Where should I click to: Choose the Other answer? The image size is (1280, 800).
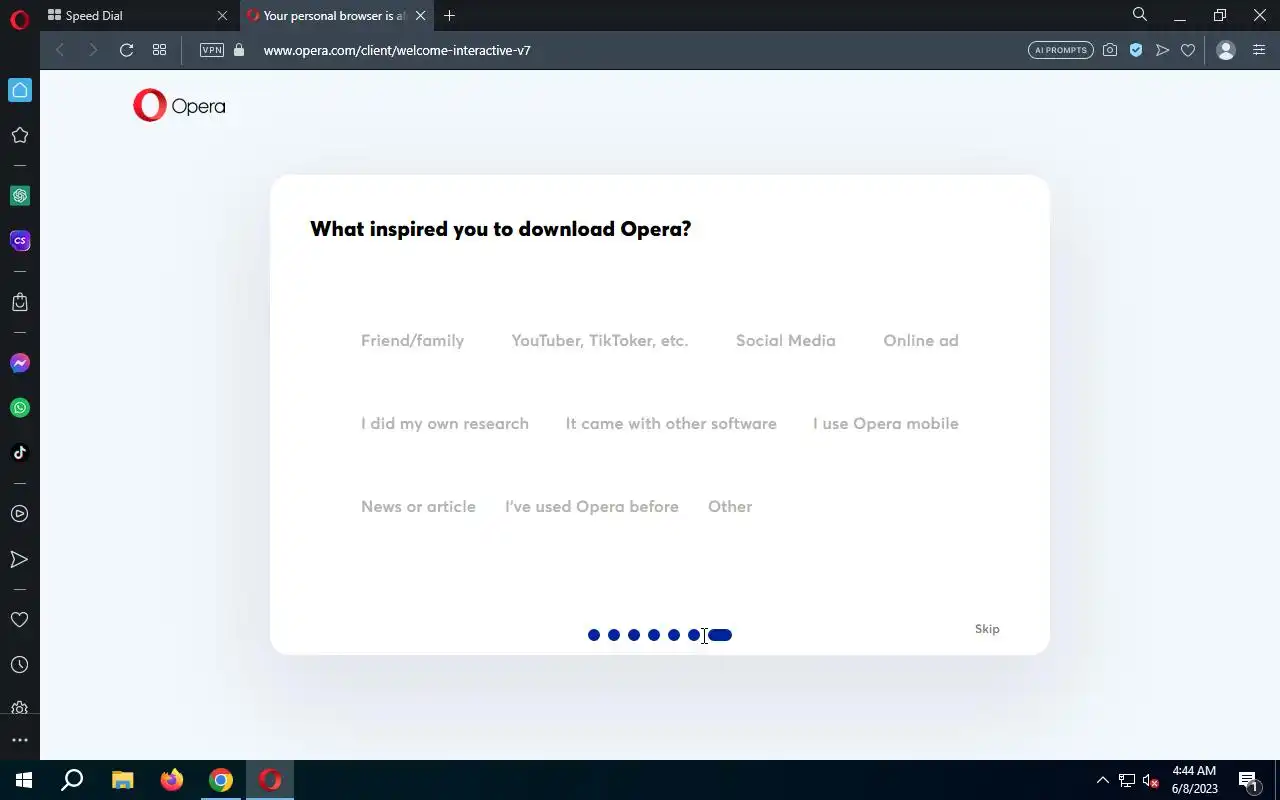[x=730, y=506]
